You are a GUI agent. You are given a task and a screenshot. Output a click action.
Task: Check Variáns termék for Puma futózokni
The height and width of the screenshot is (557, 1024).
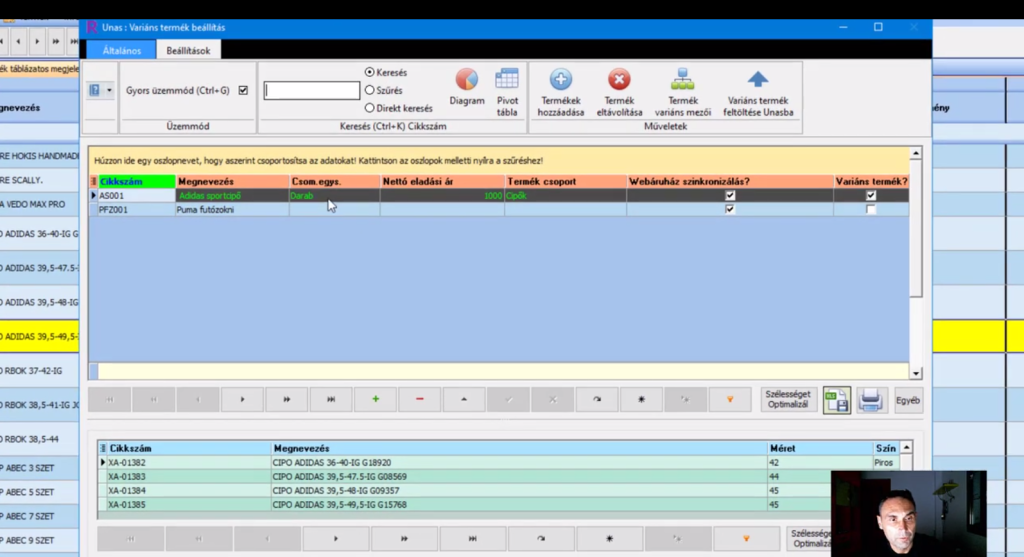coord(871,210)
